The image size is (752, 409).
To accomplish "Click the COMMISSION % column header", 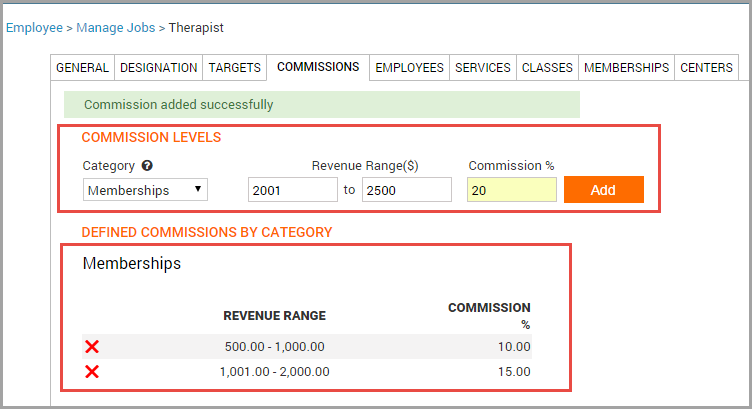I will tap(489, 316).
